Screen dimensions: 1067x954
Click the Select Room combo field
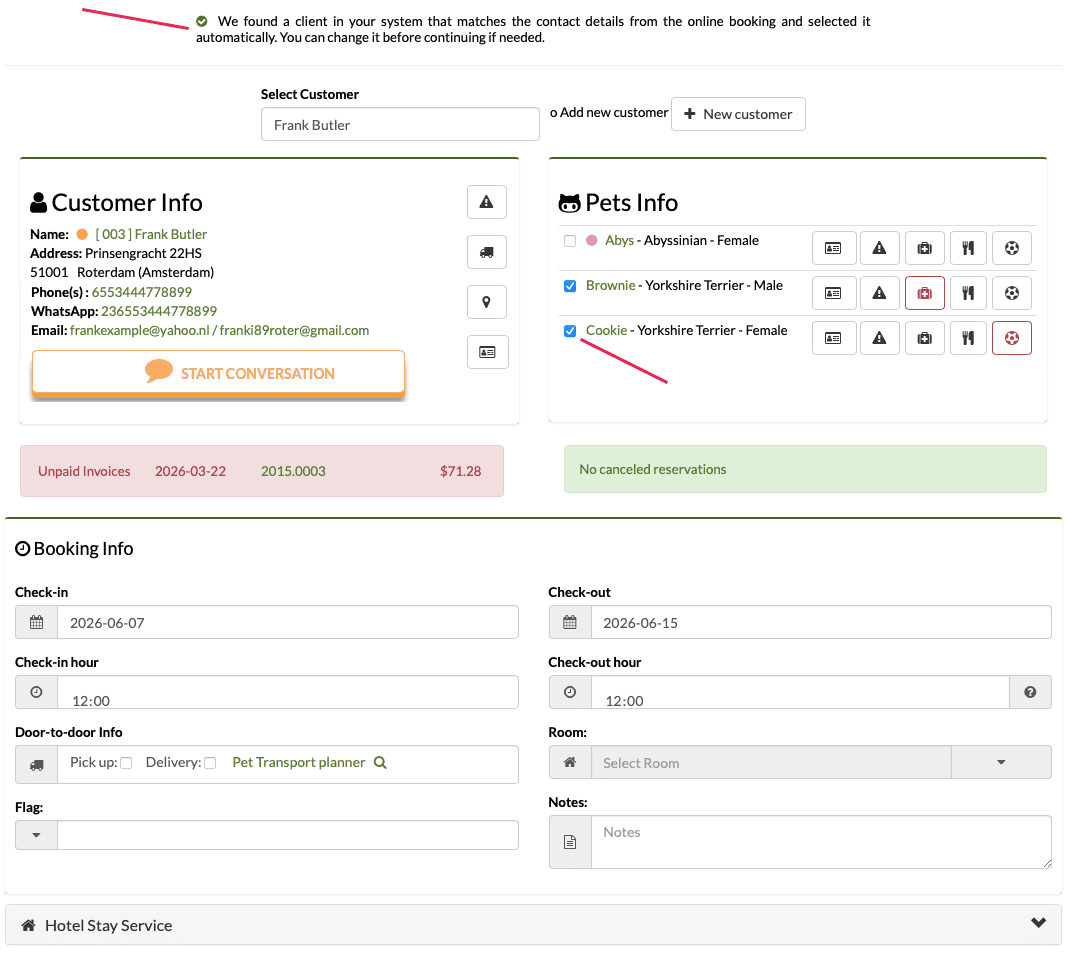tap(771, 763)
